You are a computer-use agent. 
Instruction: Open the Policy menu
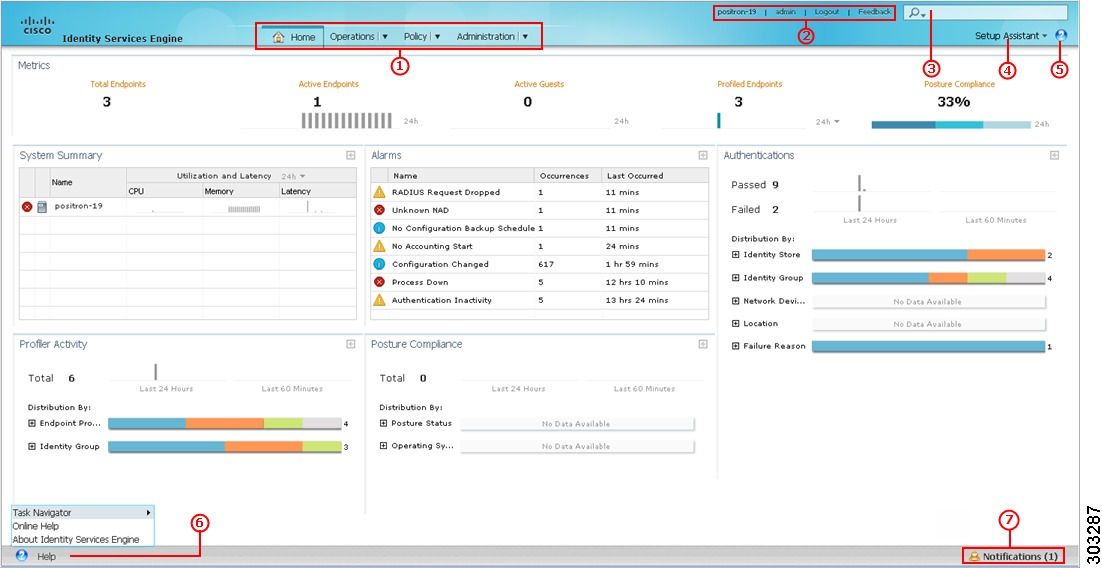(x=415, y=37)
